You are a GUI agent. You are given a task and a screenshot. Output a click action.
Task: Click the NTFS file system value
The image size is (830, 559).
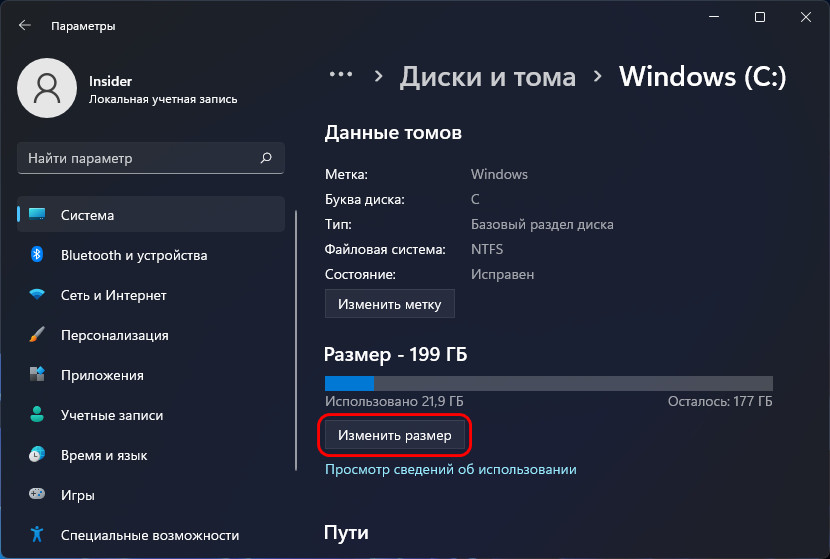click(487, 249)
